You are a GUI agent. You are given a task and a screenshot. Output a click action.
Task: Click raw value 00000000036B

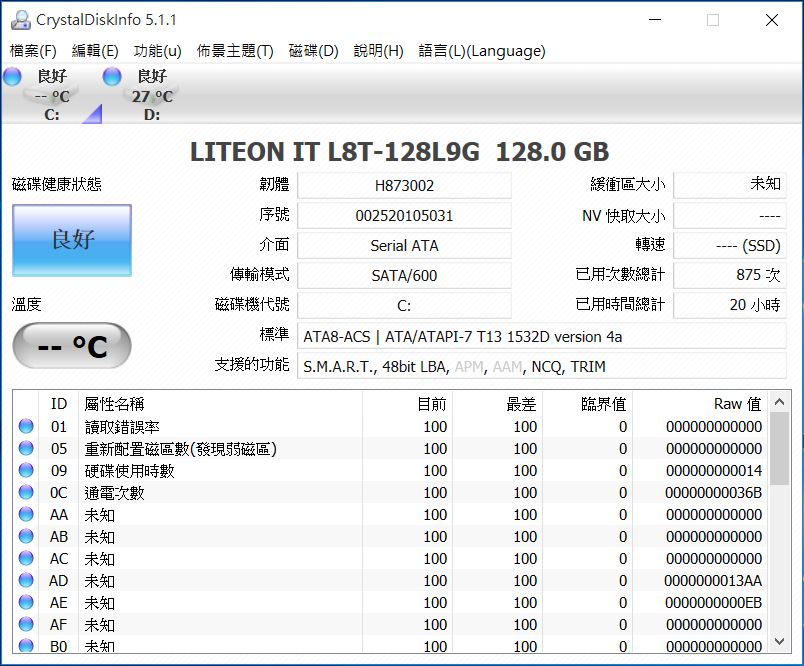pyautogui.click(x=713, y=493)
